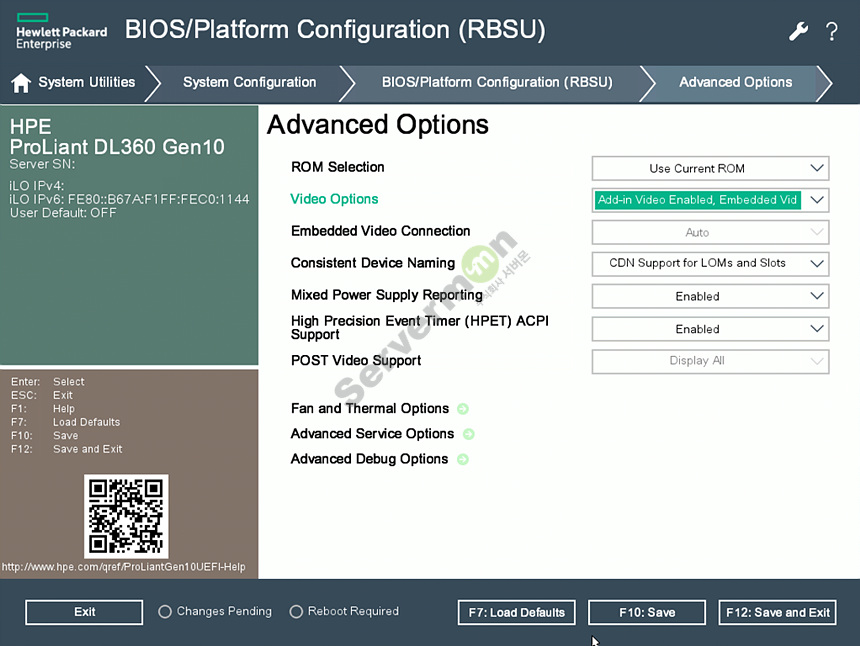Click the circle arrow beside Advanced Service Options
The height and width of the screenshot is (646, 860).
tap(468, 434)
